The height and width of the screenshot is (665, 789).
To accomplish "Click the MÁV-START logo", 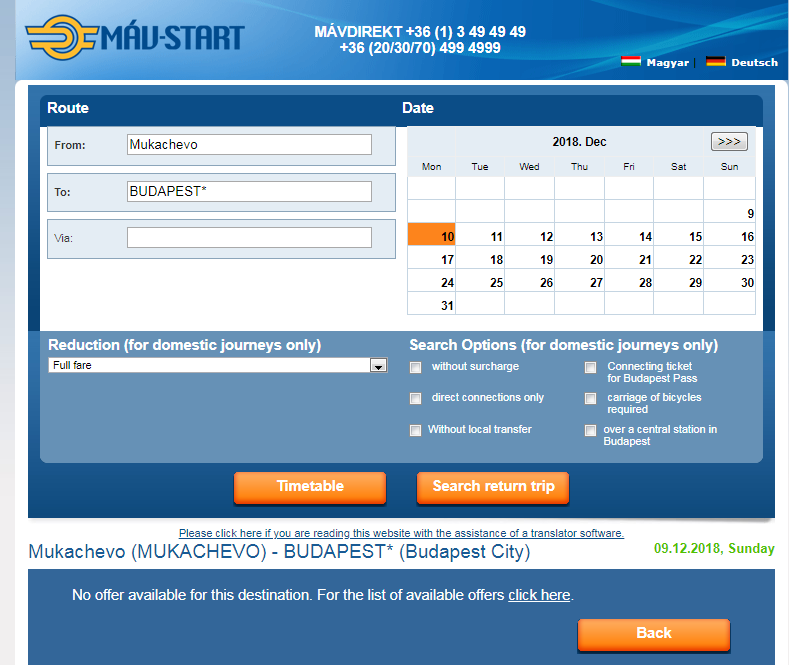I will click(135, 38).
